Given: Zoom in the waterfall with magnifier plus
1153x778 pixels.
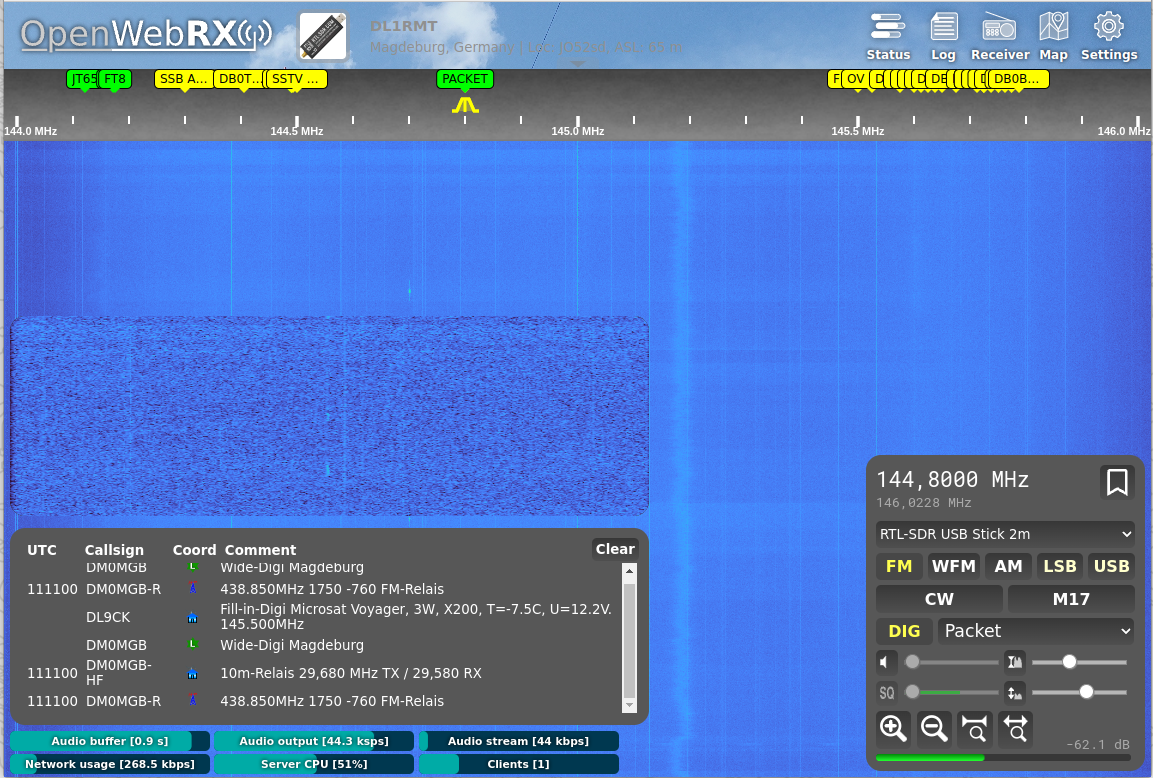Looking at the screenshot, I should (x=893, y=729).
